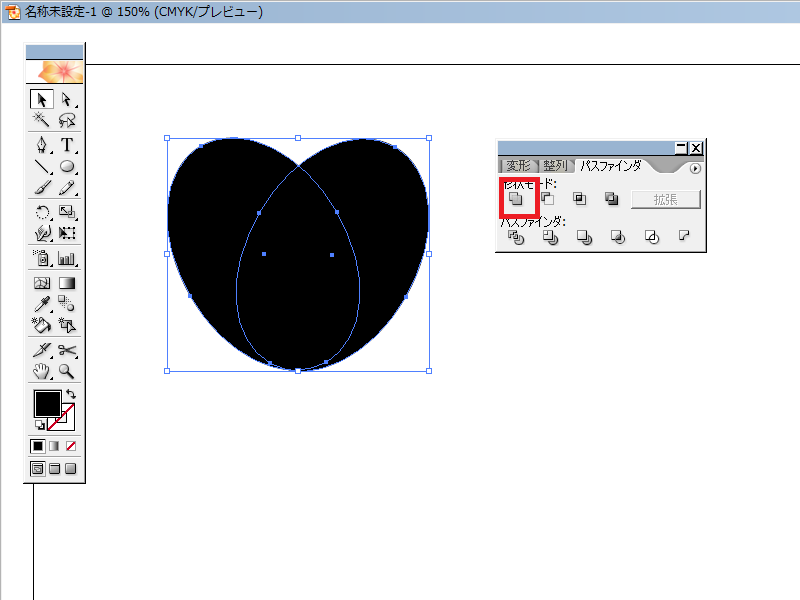Activate the Paintbrush tool

point(42,188)
